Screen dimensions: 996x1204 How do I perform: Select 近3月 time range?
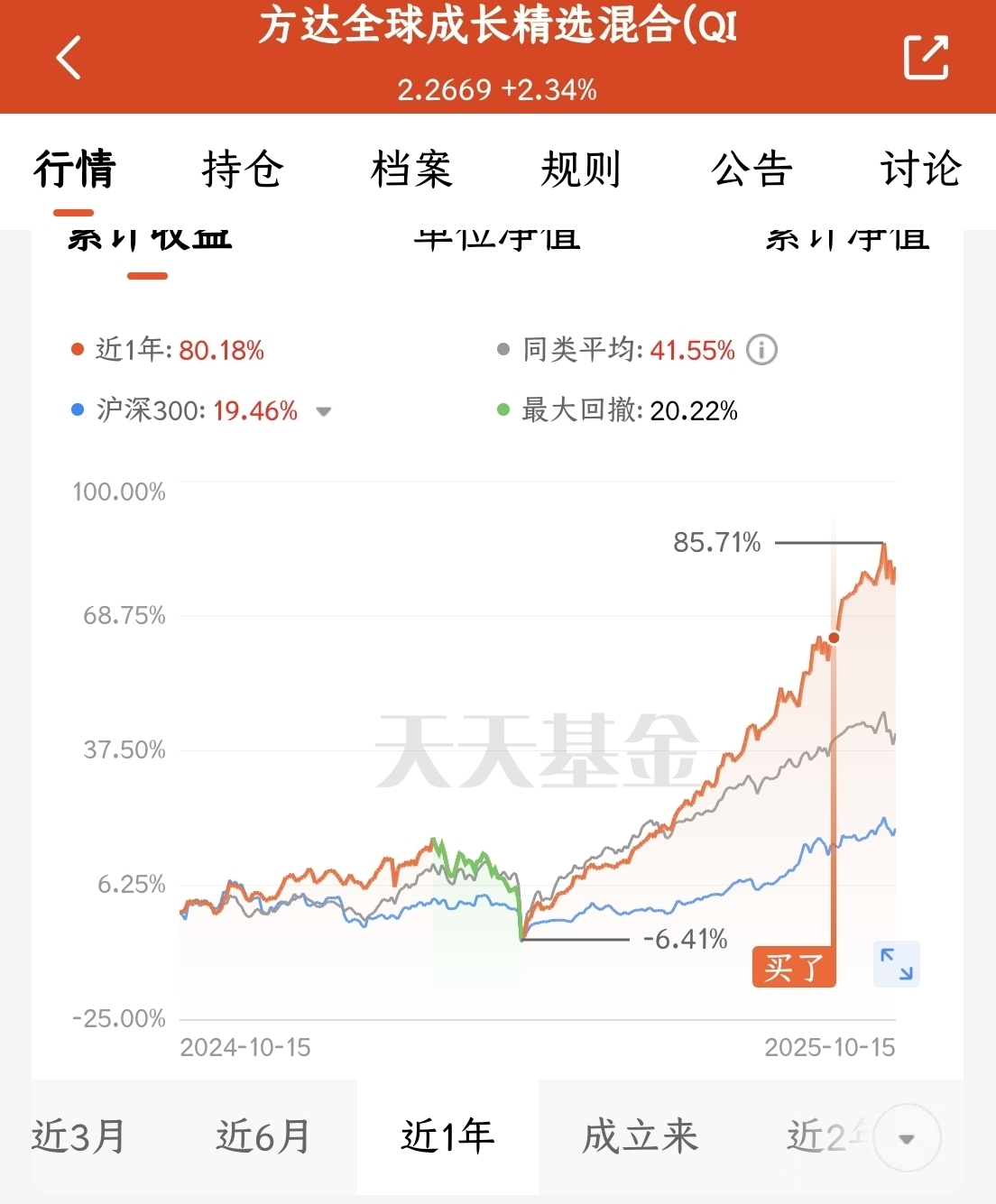point(78,1136)
